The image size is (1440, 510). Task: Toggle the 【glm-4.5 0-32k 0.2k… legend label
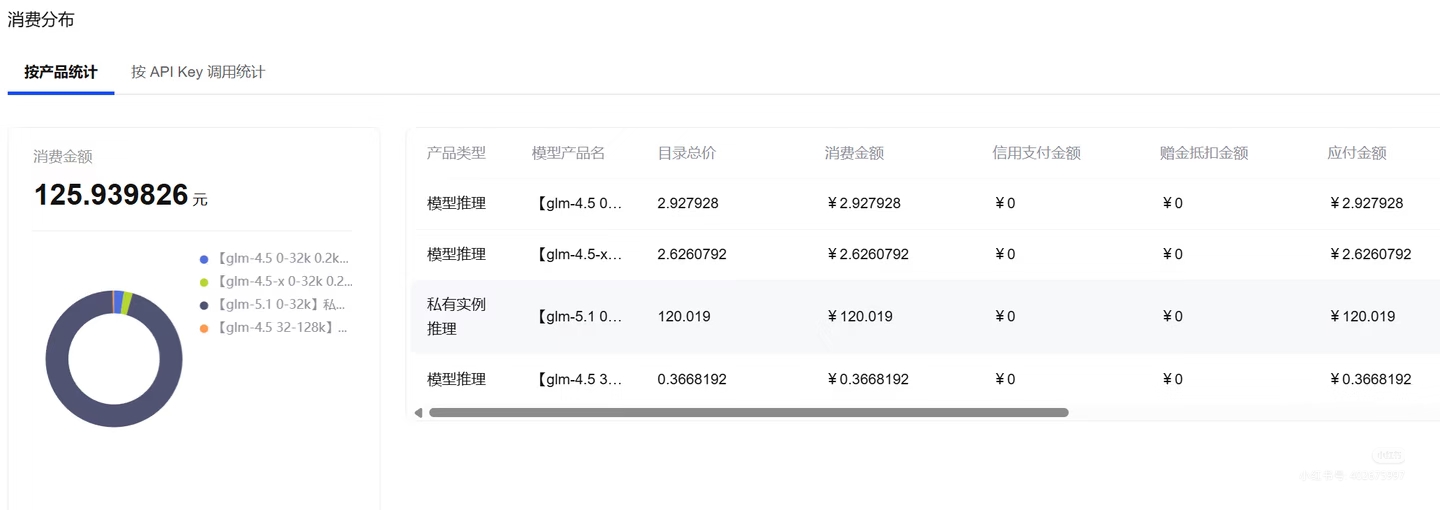coord(281,259)
